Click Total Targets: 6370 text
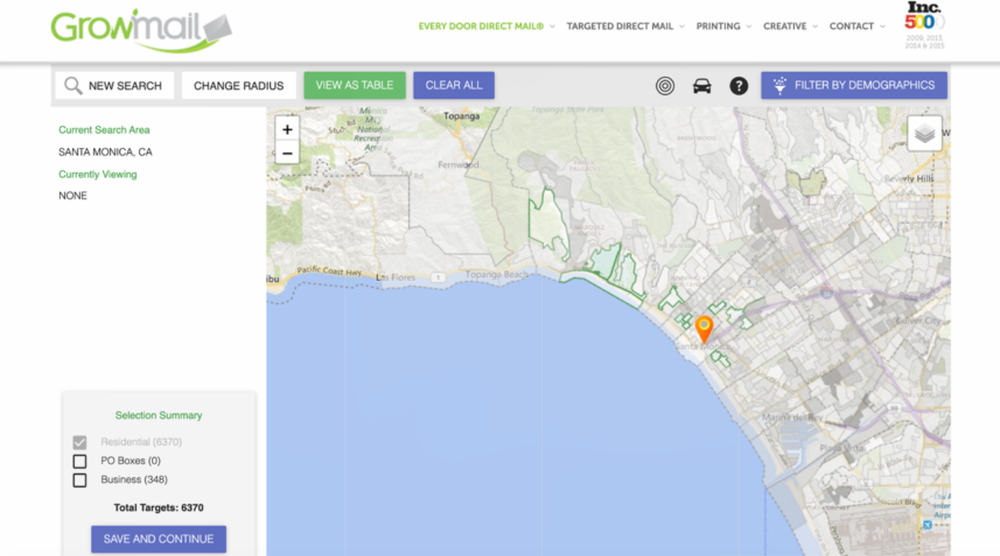Viewport: 1000px width, 556px height. click(158, 508)
